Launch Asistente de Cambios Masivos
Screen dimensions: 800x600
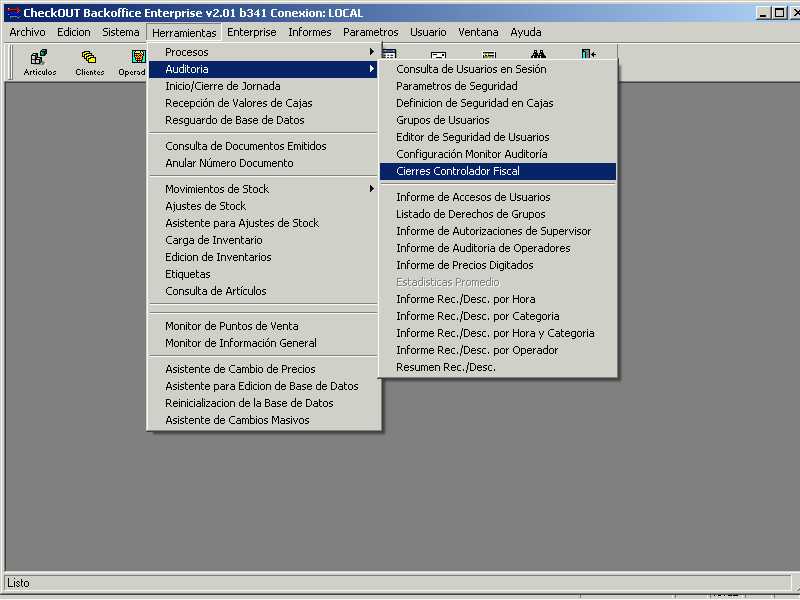point(263,420)
